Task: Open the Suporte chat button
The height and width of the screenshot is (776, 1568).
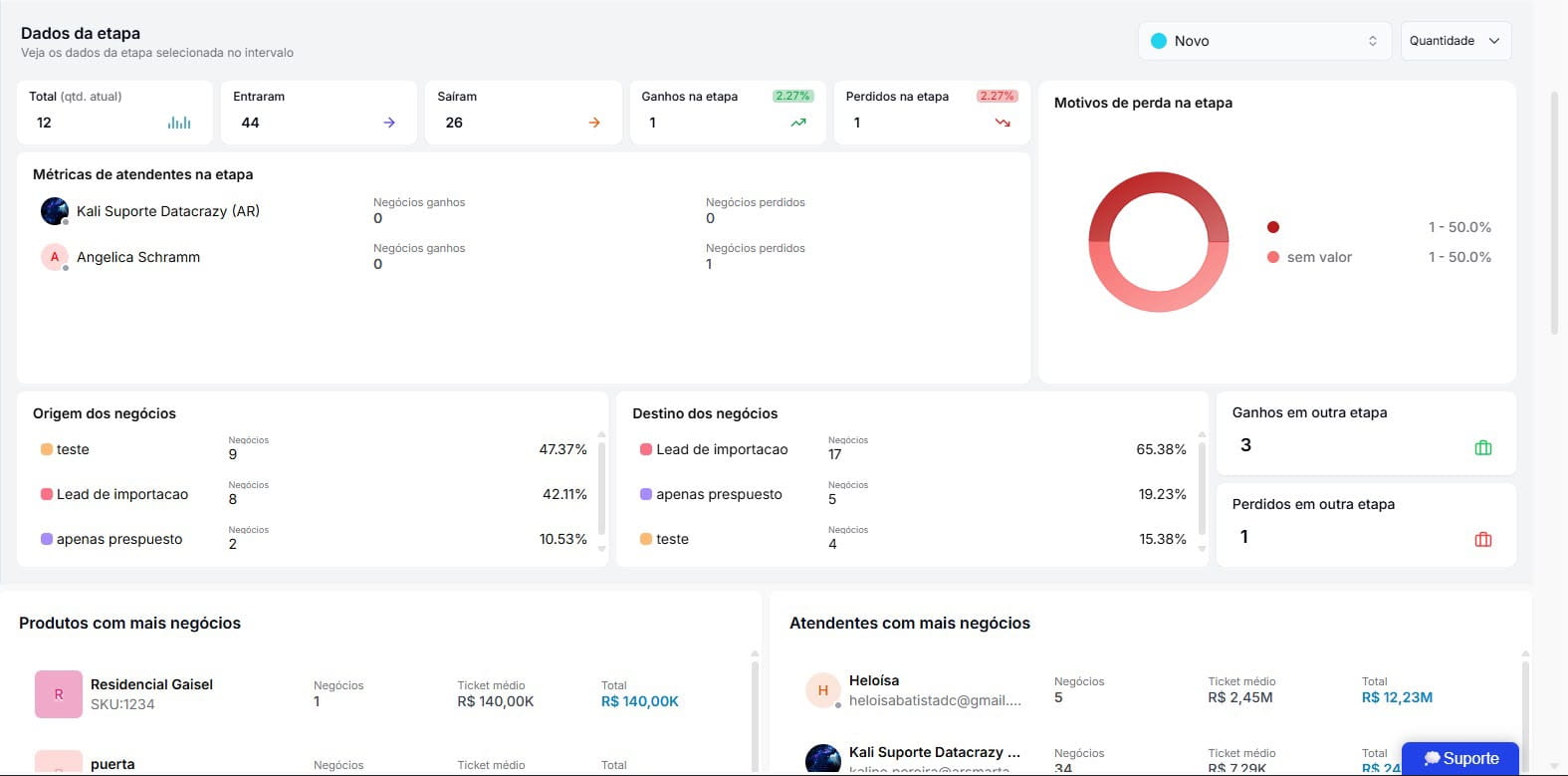Action: coord(1460,759)
